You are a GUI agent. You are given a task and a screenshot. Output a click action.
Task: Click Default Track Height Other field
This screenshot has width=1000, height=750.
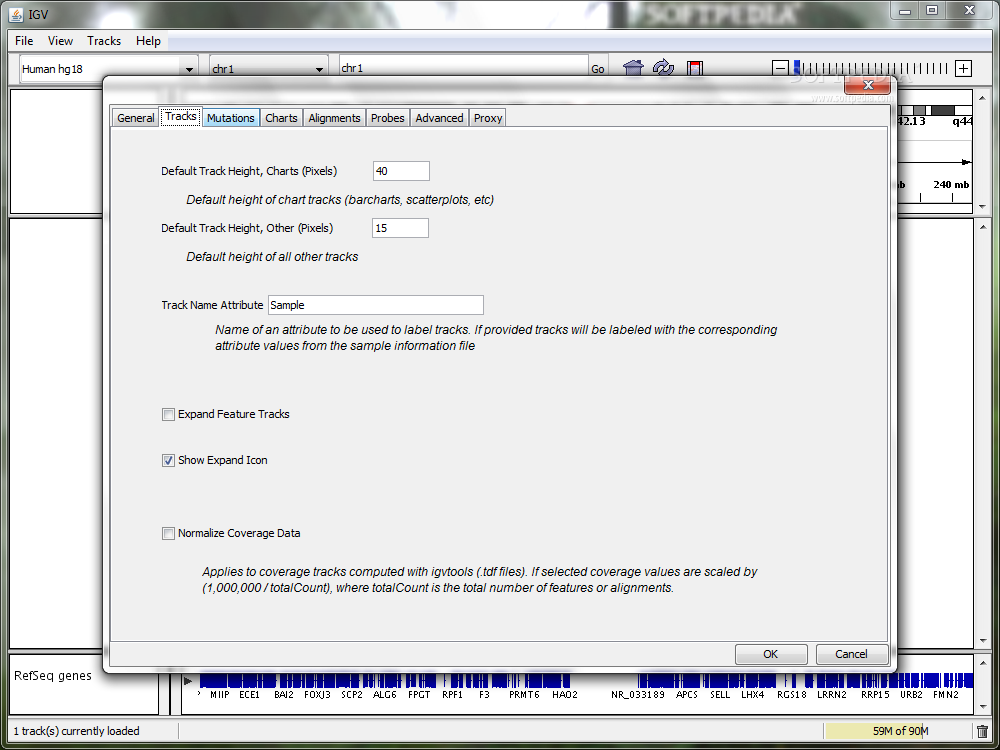click(401, 228)
